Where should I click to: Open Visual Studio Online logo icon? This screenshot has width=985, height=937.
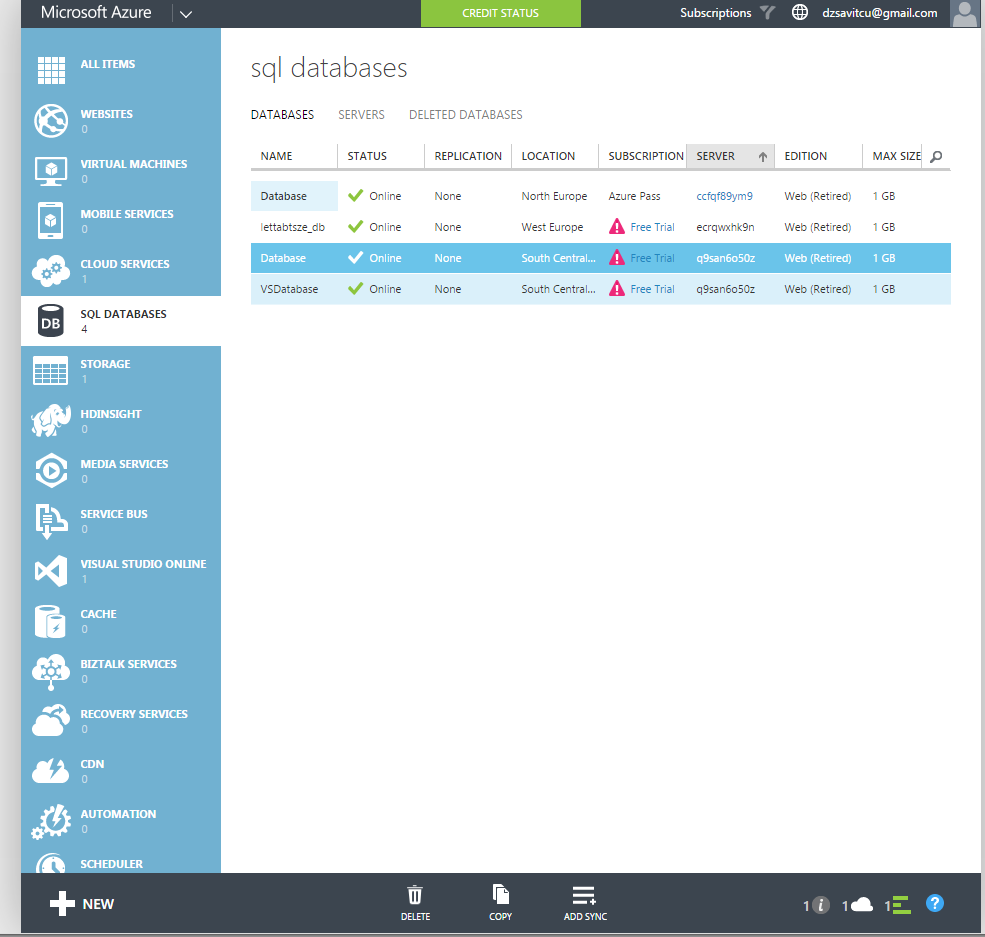point(51,571)
